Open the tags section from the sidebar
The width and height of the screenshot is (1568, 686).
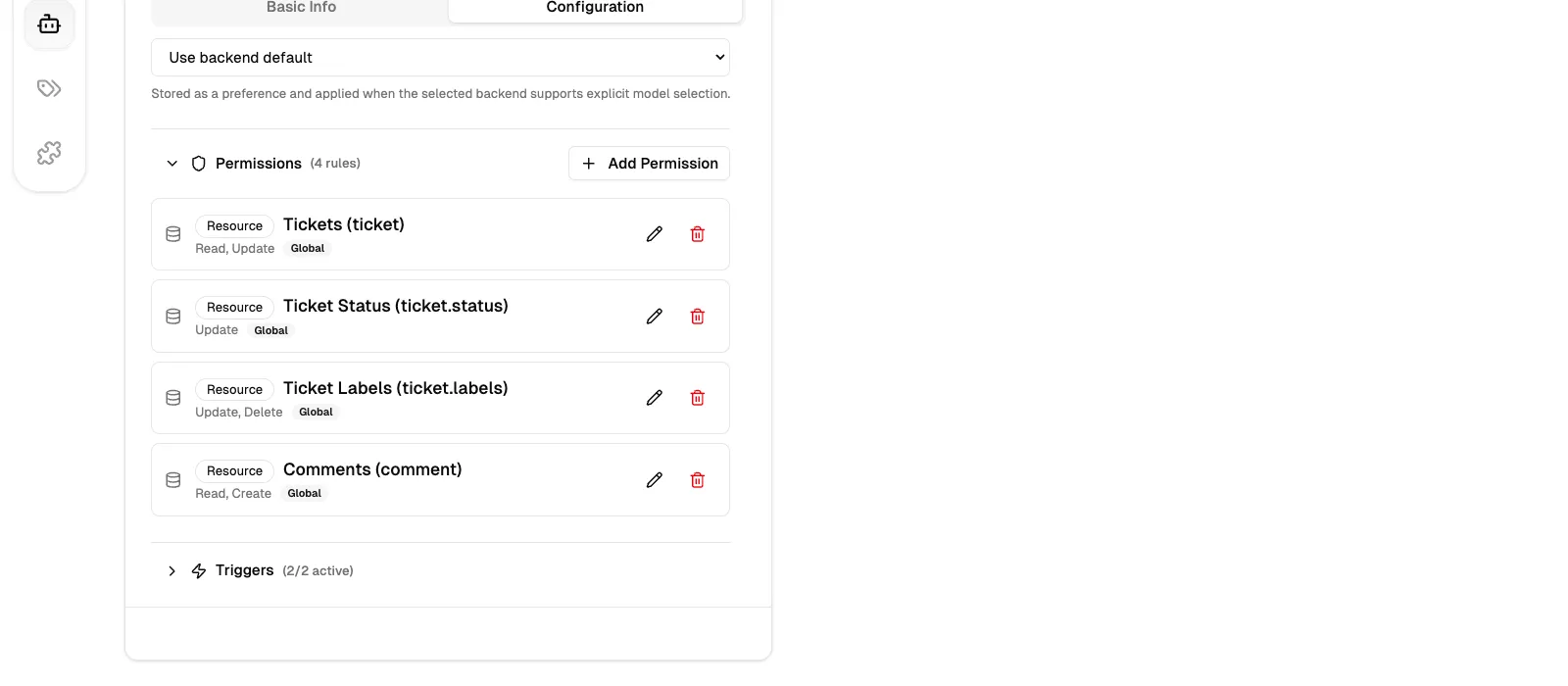49,88
